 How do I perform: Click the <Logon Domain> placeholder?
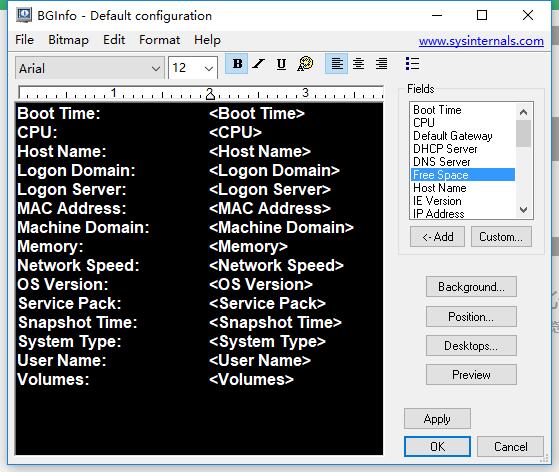(x=274, y=170)
